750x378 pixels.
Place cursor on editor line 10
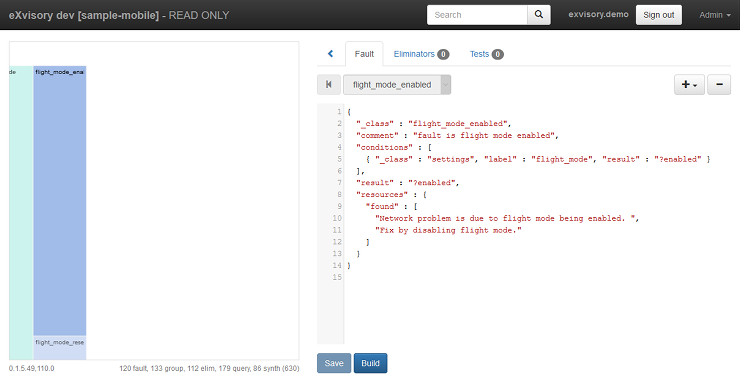click(507, 218)
